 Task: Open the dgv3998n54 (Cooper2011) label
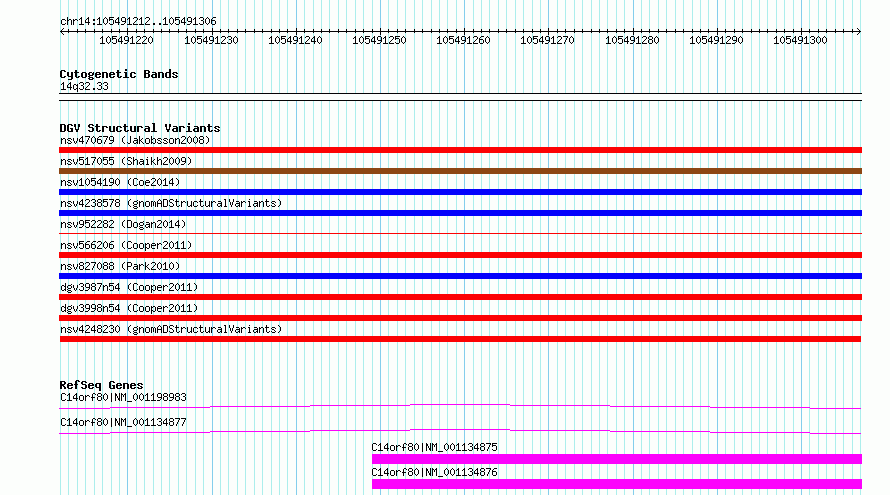(x=129, y=308)
